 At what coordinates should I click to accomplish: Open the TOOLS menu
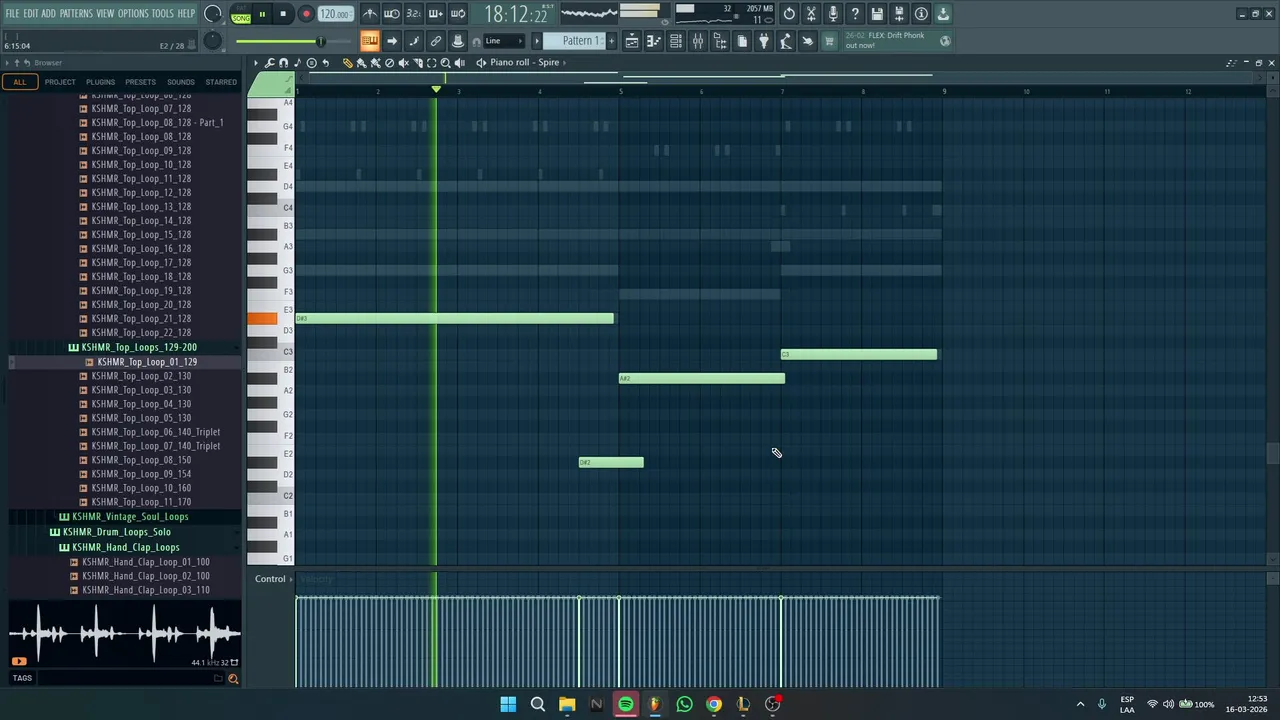point(163,14)
